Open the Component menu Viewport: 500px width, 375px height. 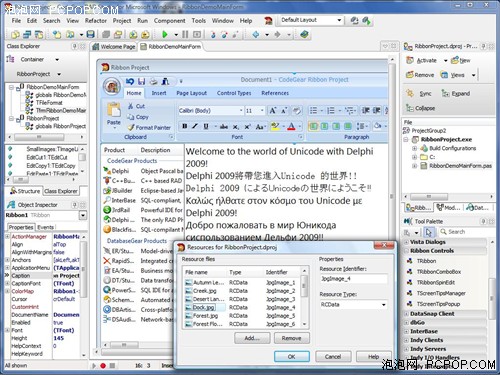coord(169,21)
